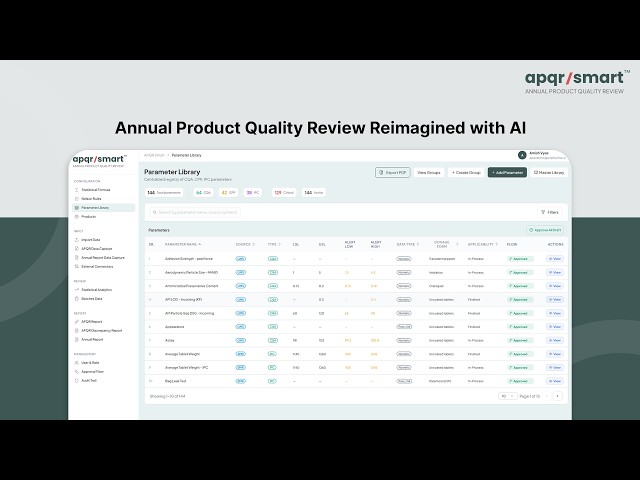
Task: View the Appearance parameter row
Action: [x=555, y=327]
